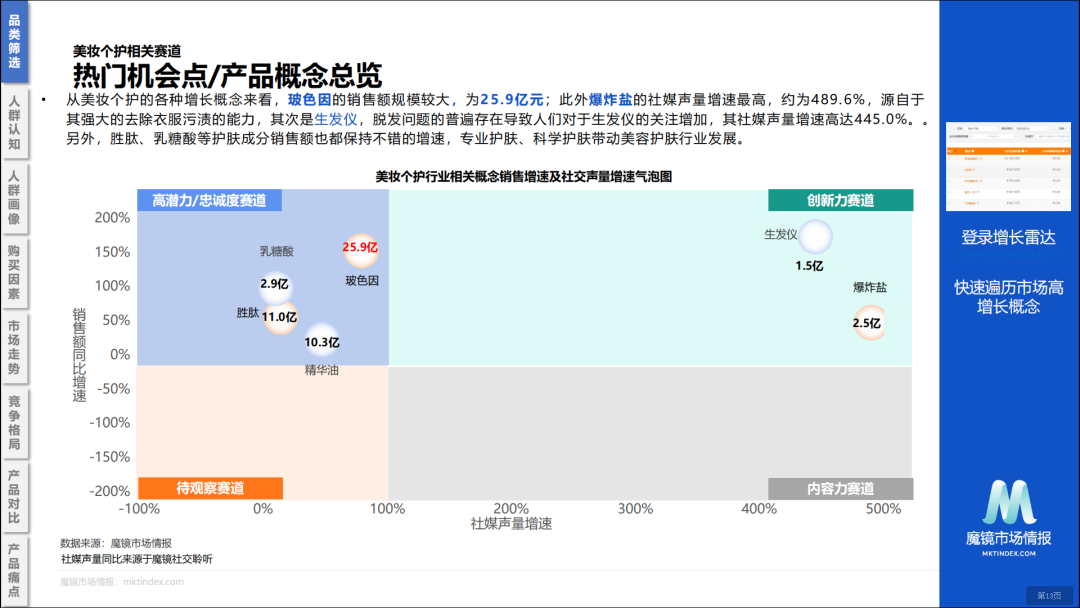
Task: Click the 销售额同比增速 y-axis label
Action: pos(79,355)
